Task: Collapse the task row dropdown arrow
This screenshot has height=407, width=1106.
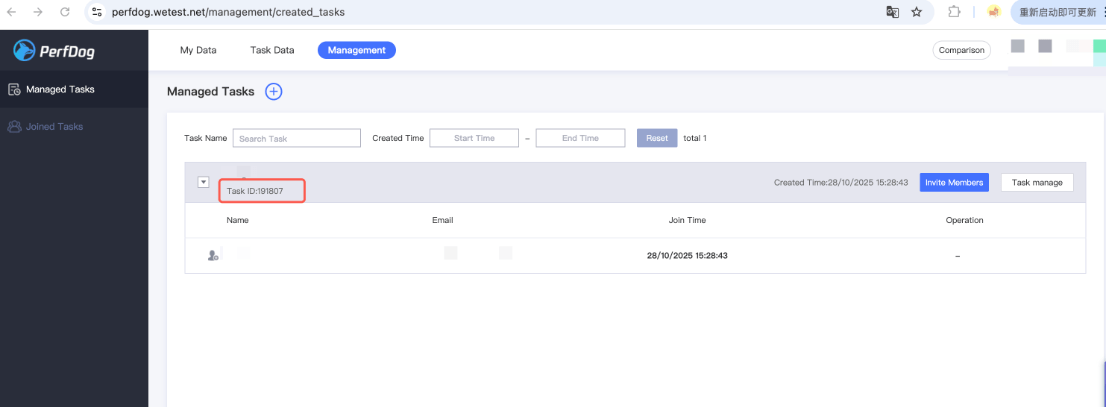Action: click(203, 182)
